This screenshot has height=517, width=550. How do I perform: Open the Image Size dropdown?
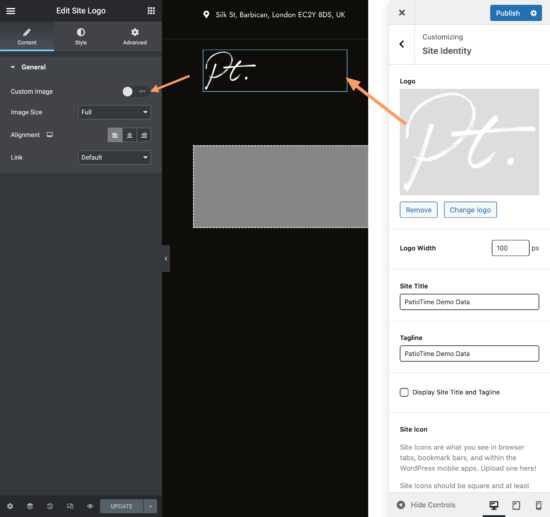click(x=114, y=112)
